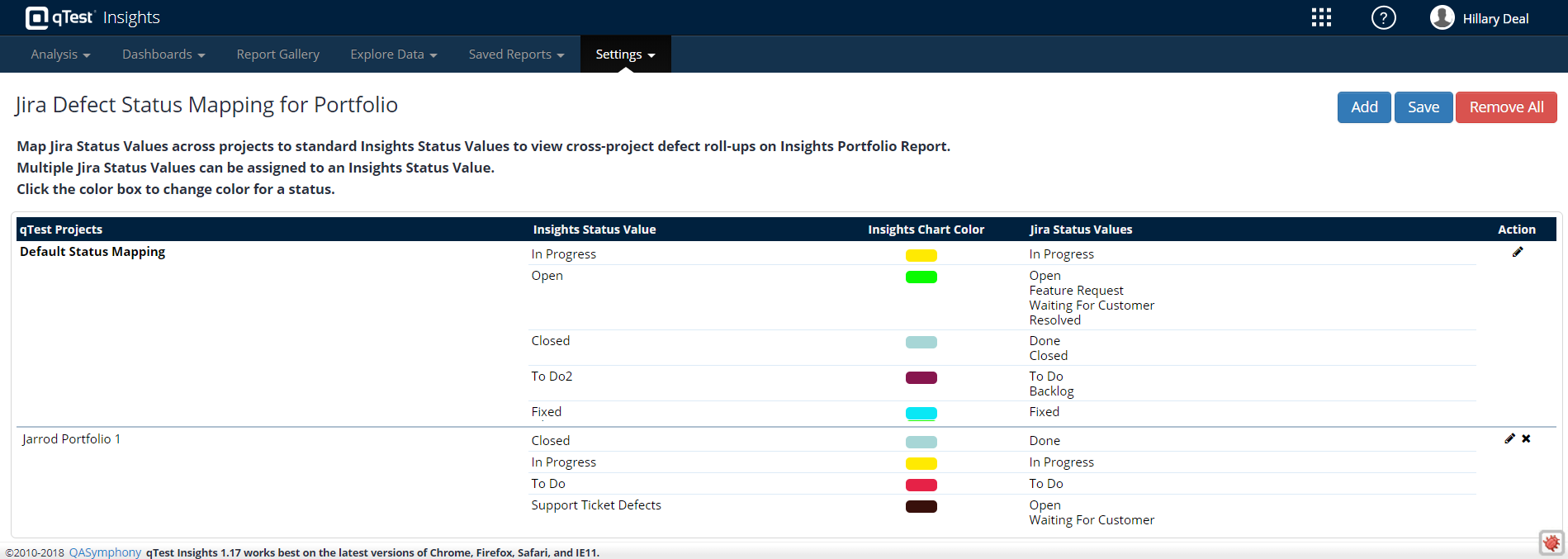1568x559 pixels.
Task: Open the Explore Data dropdown
Action: pos(393,54)
